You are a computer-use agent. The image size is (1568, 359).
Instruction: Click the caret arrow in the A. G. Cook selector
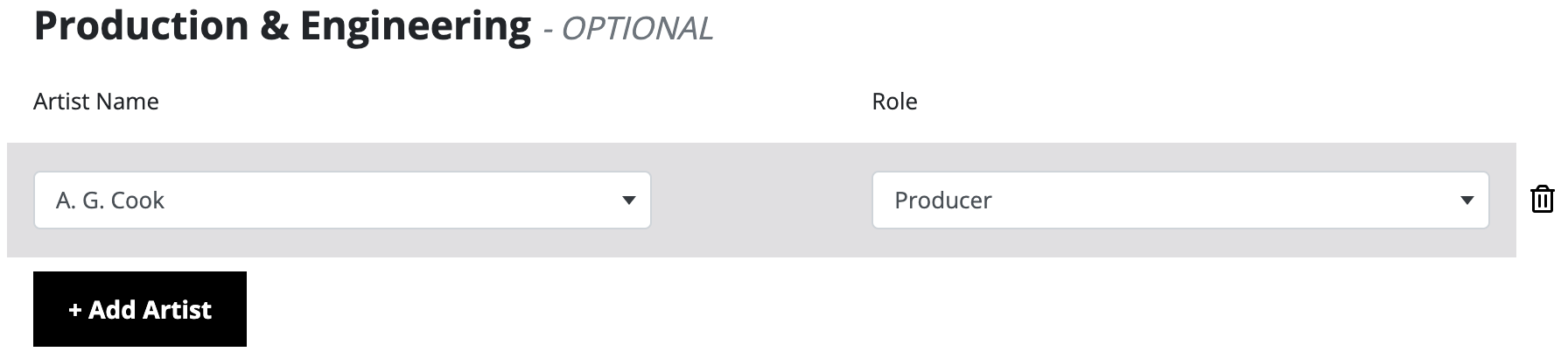[628, 201]
